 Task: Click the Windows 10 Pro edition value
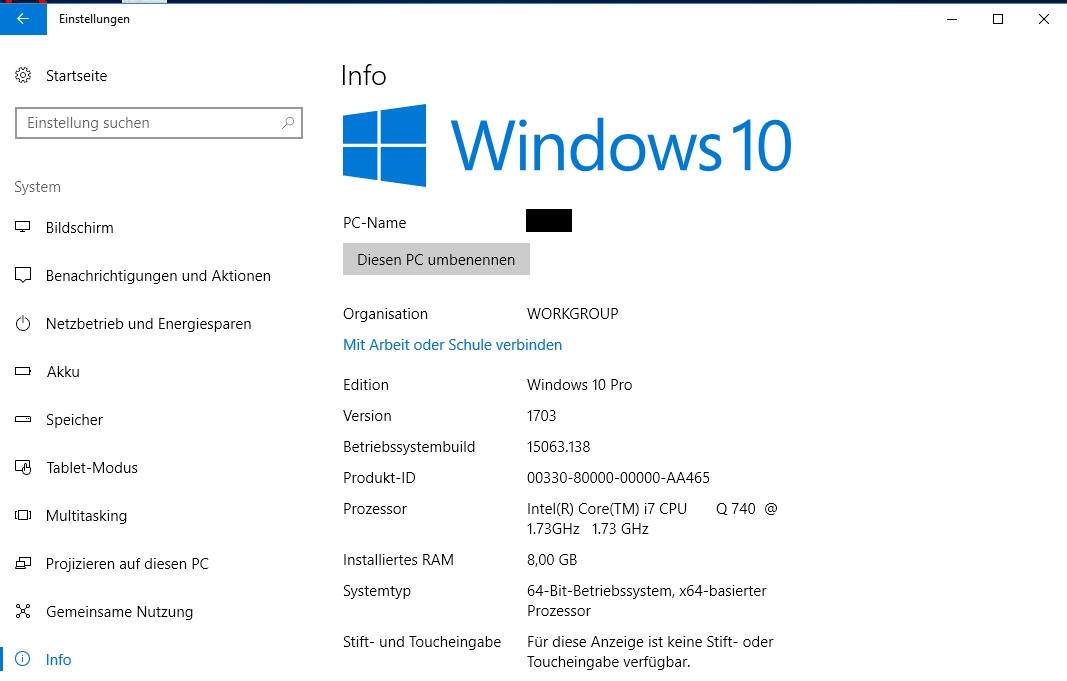(579, 385)
